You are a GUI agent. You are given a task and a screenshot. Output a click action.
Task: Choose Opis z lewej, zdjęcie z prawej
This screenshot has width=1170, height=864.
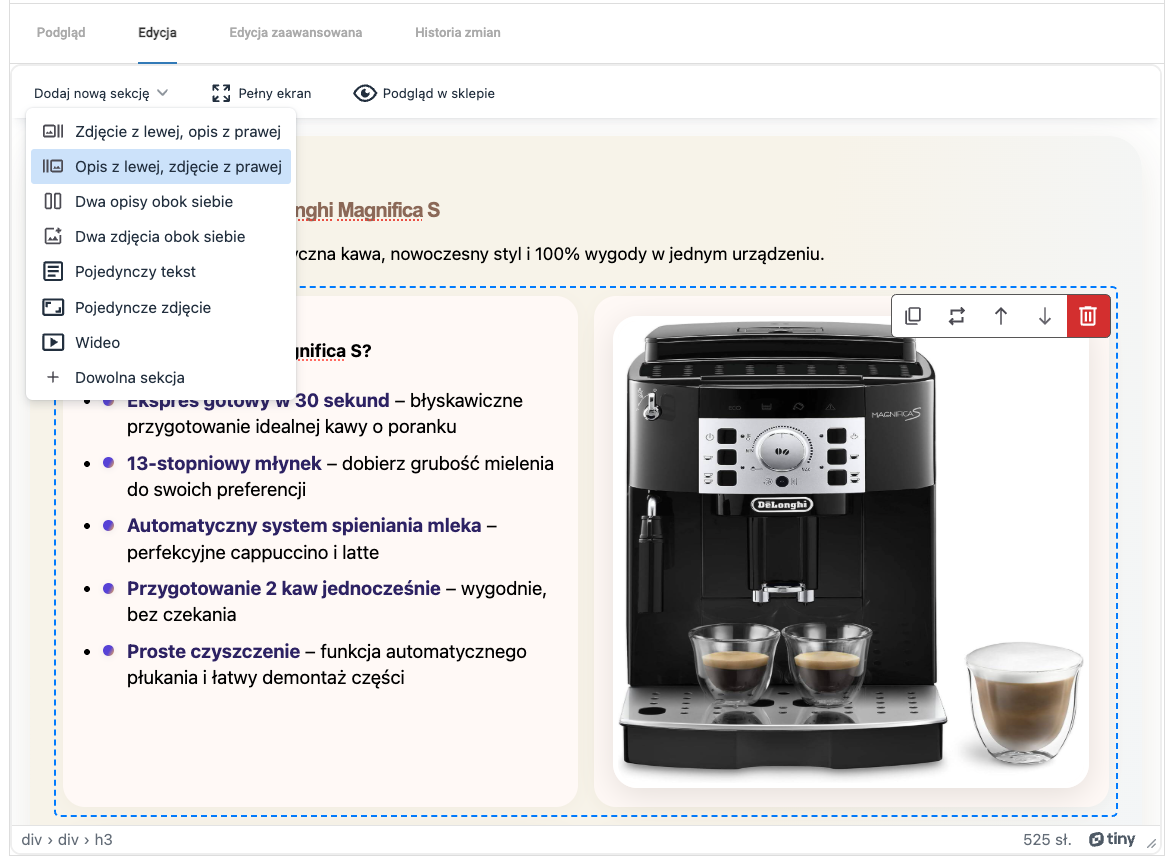pos(161,166)
